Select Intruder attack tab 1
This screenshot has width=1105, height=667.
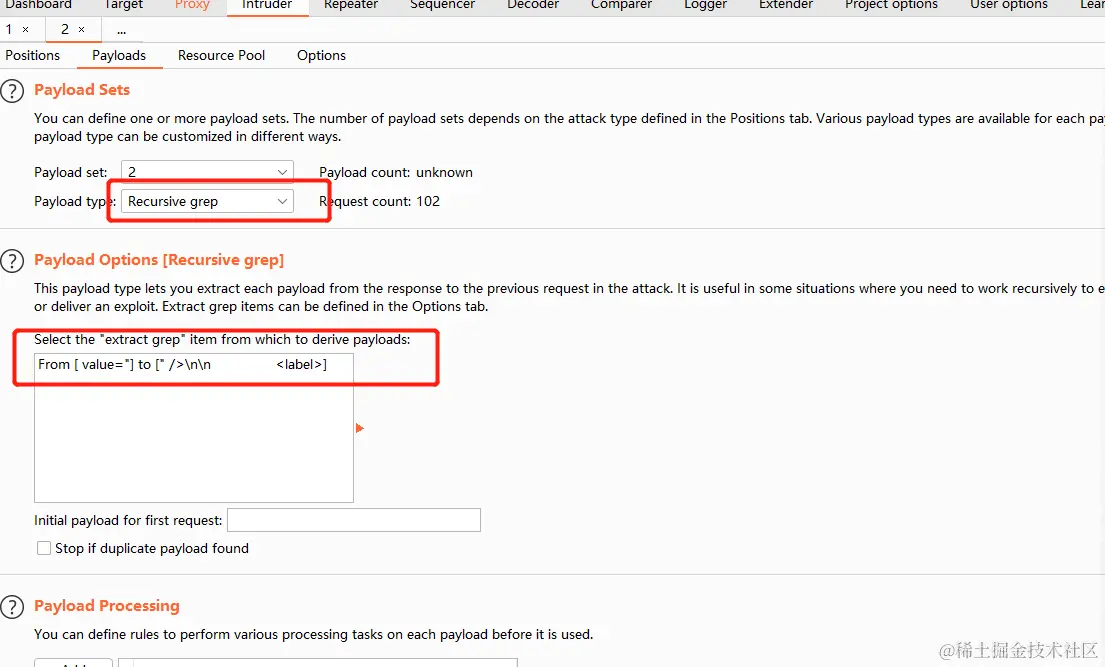click(x=9, y=30)
